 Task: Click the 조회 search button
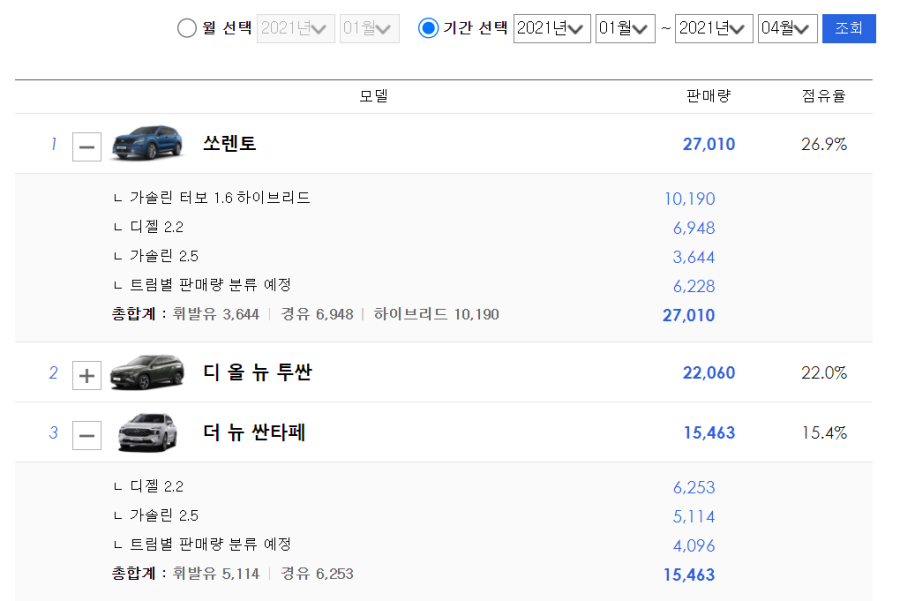click(848, 28)
